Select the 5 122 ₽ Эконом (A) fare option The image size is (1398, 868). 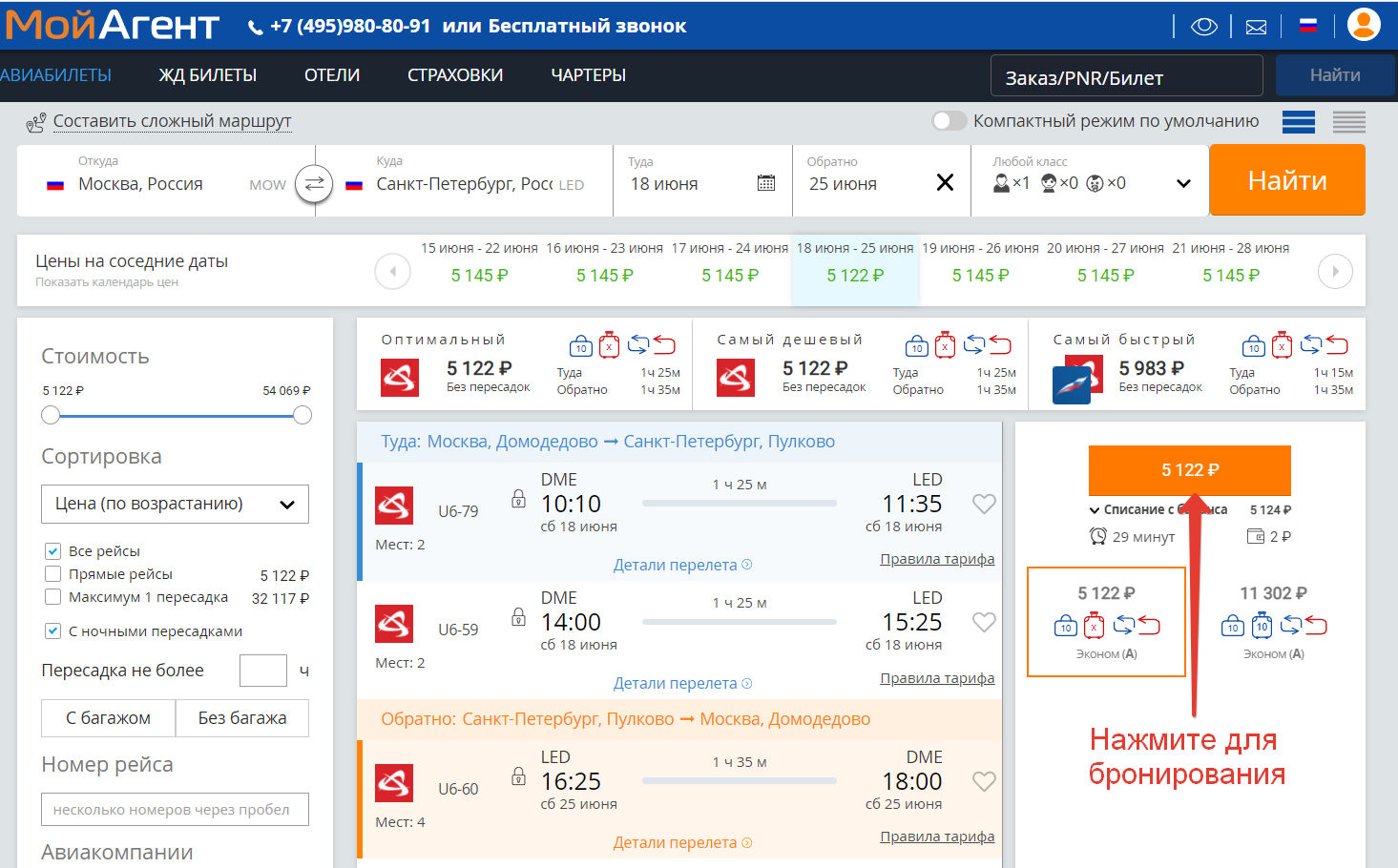(x=1106, y=622)
